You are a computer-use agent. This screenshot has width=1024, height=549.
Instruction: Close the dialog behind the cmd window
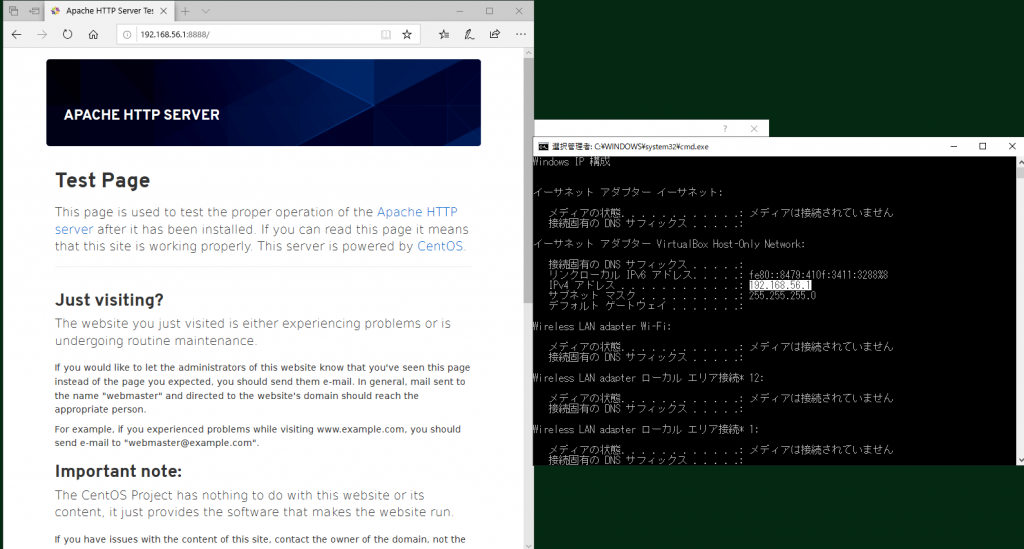pos(754,129)
